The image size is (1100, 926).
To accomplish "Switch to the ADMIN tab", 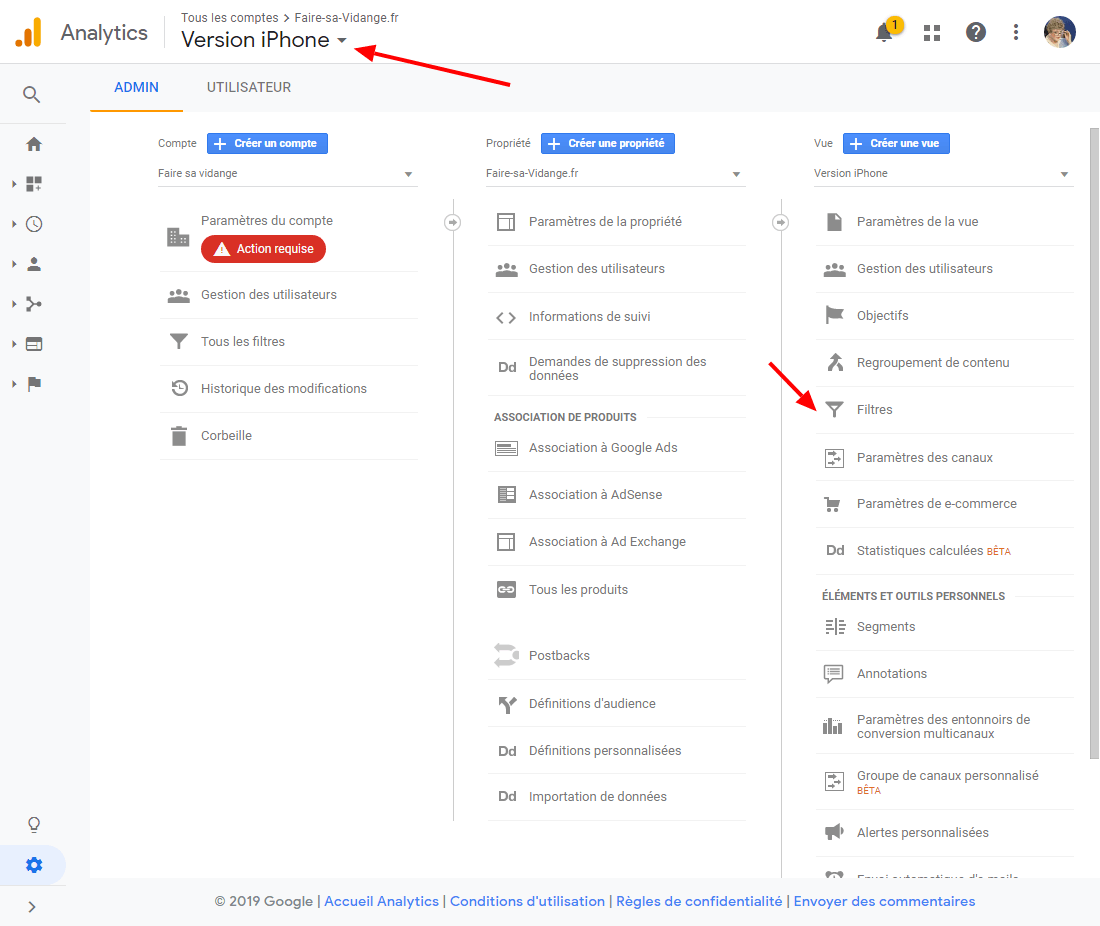I will (136, 88).
